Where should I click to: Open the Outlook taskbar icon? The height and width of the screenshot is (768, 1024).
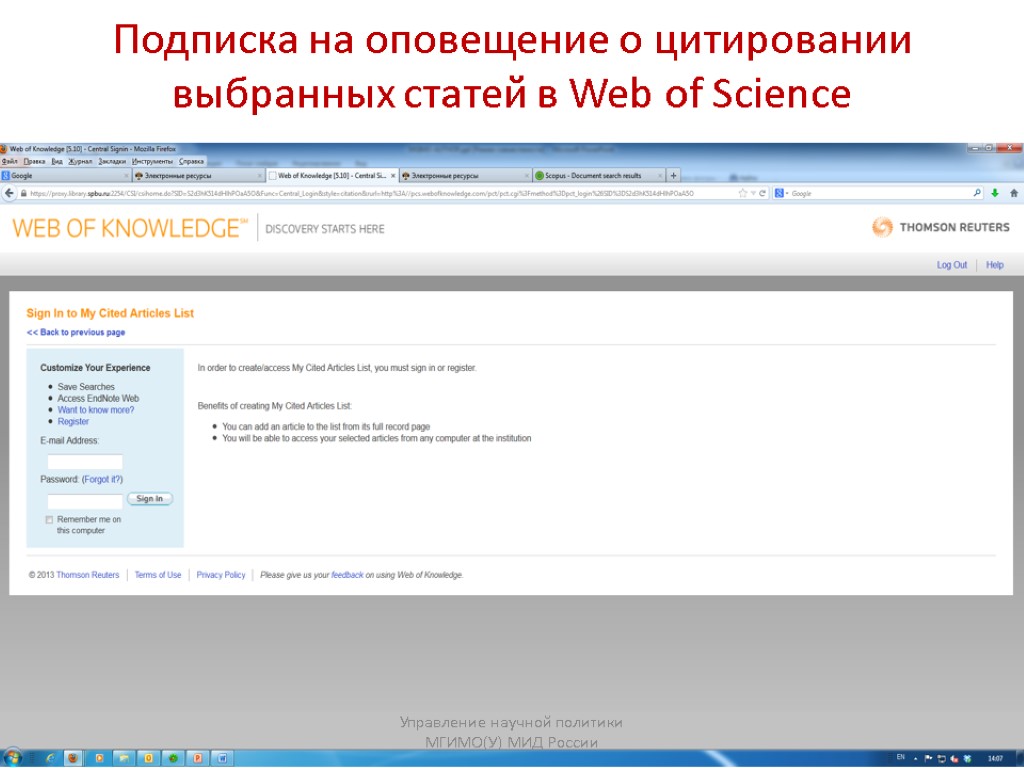click(x=148, y=758)
